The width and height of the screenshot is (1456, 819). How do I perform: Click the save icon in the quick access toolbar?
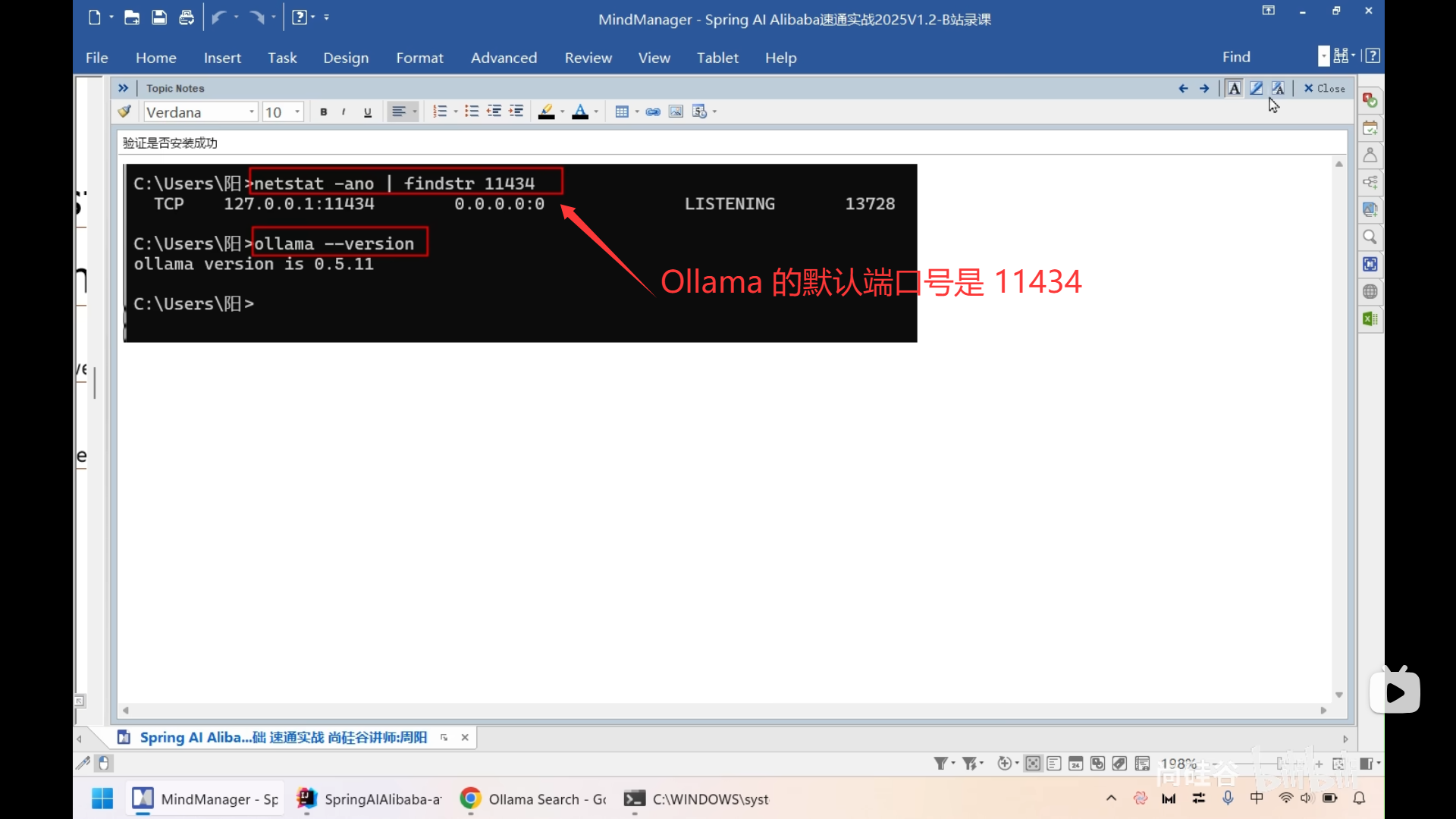(159, 17)
